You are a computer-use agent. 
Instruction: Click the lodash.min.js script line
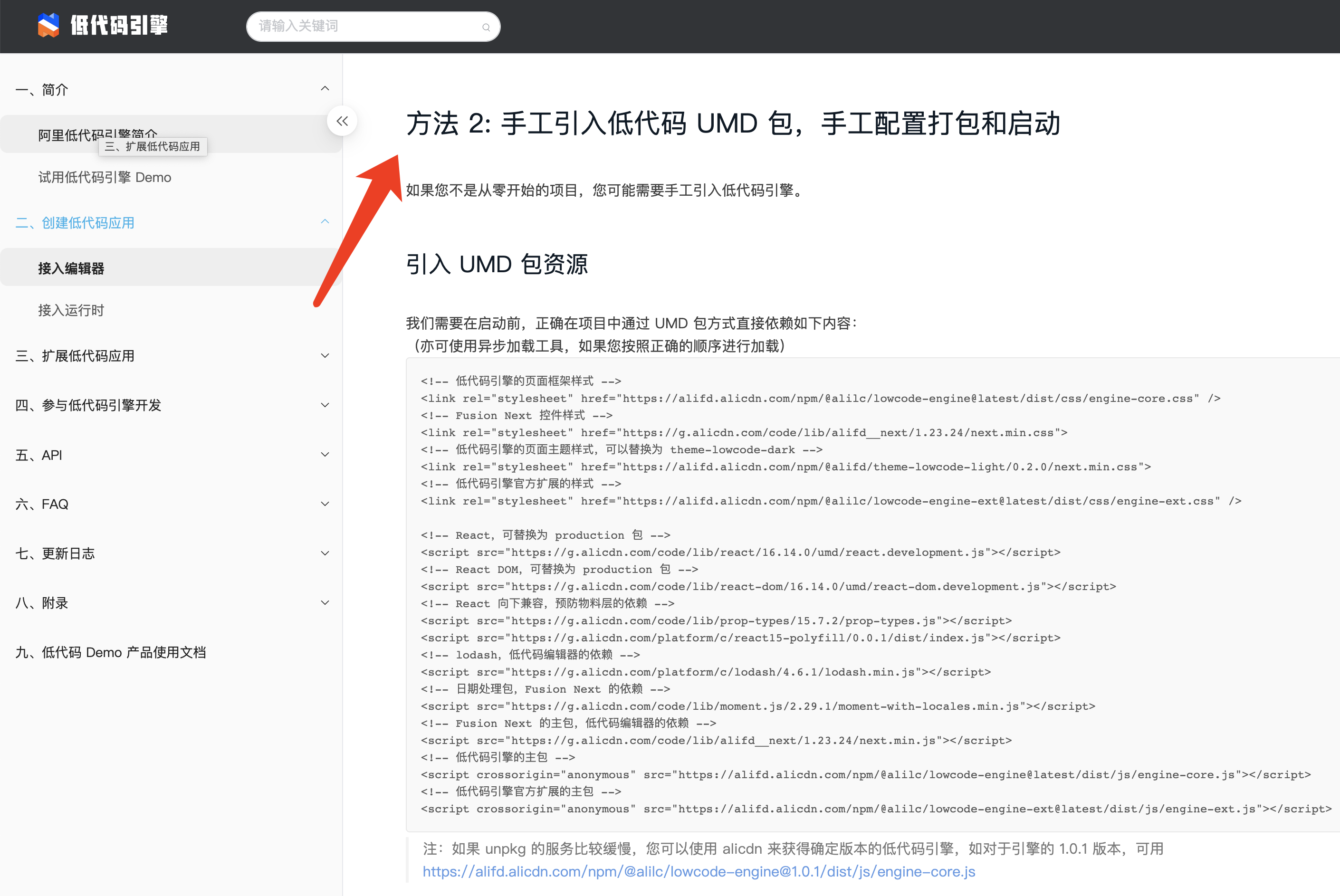pos(706,672)
